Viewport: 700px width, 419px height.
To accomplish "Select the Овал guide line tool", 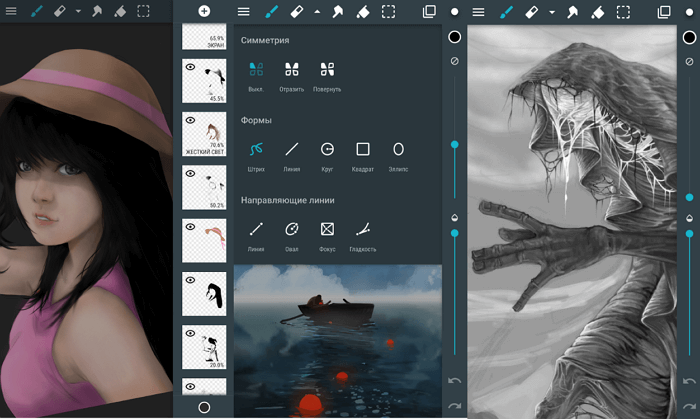I will click(x=291, y=230).
